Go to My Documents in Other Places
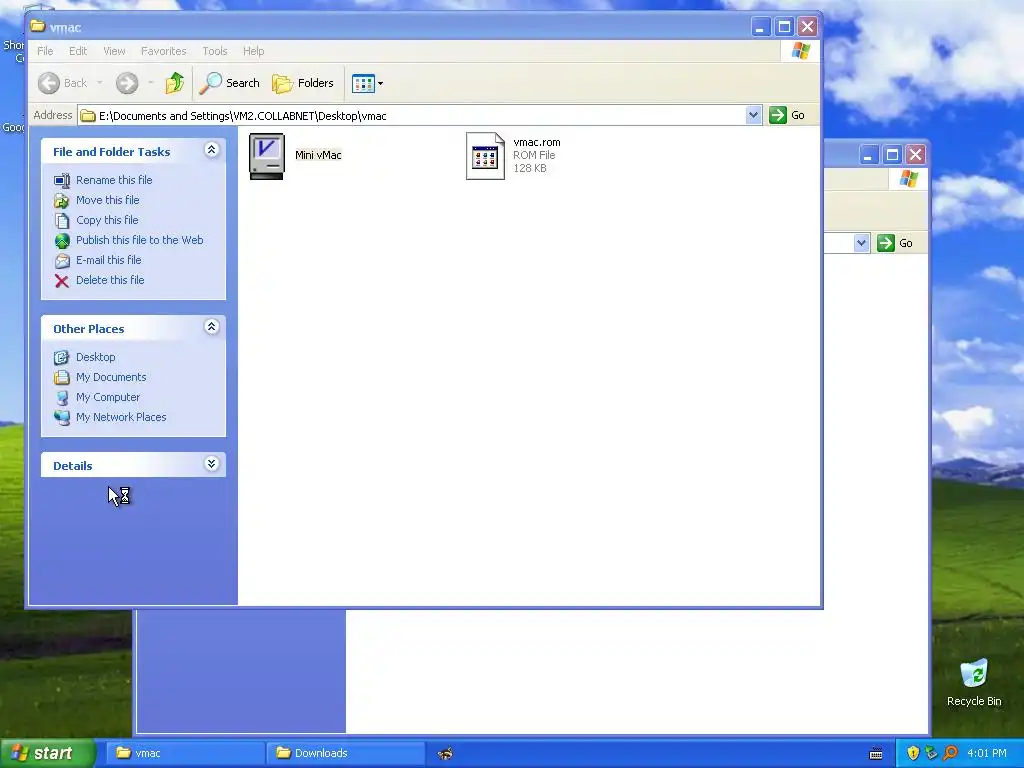 tap(111, 377)
